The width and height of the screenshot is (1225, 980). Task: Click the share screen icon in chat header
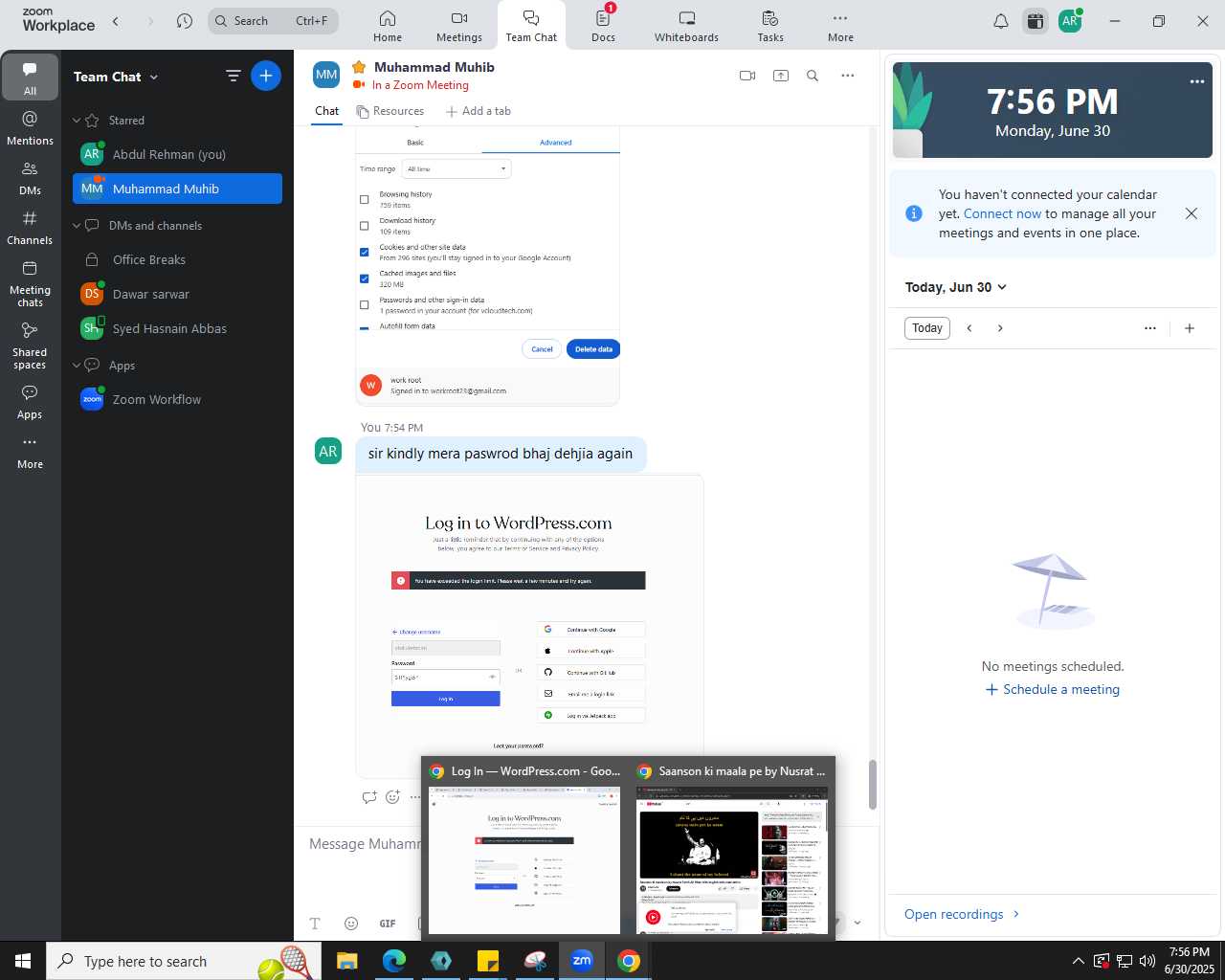781,76
